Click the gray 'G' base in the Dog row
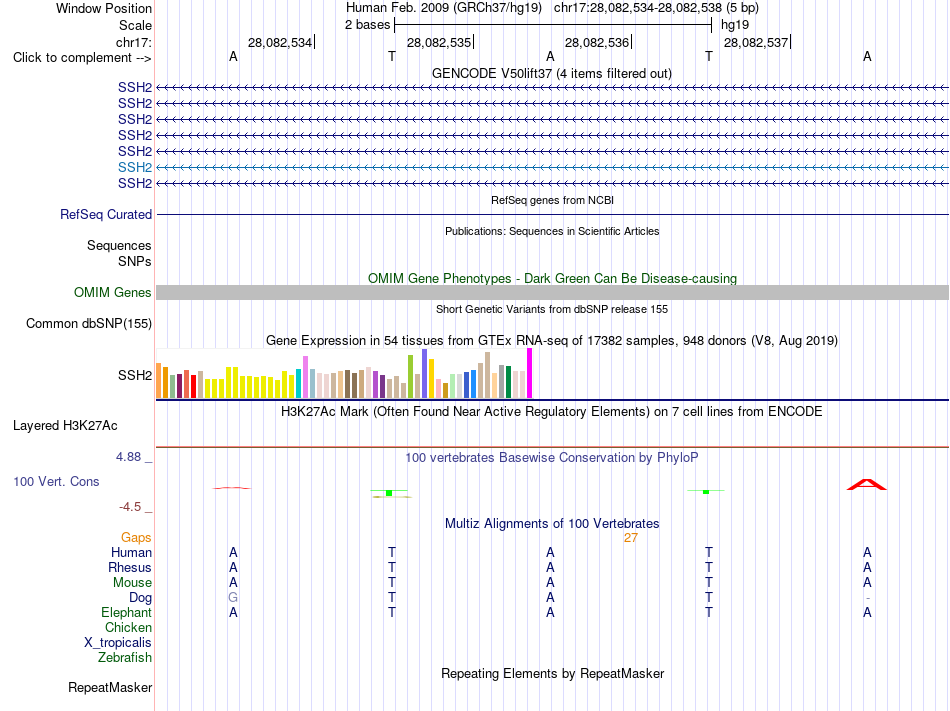 (233, 598)
